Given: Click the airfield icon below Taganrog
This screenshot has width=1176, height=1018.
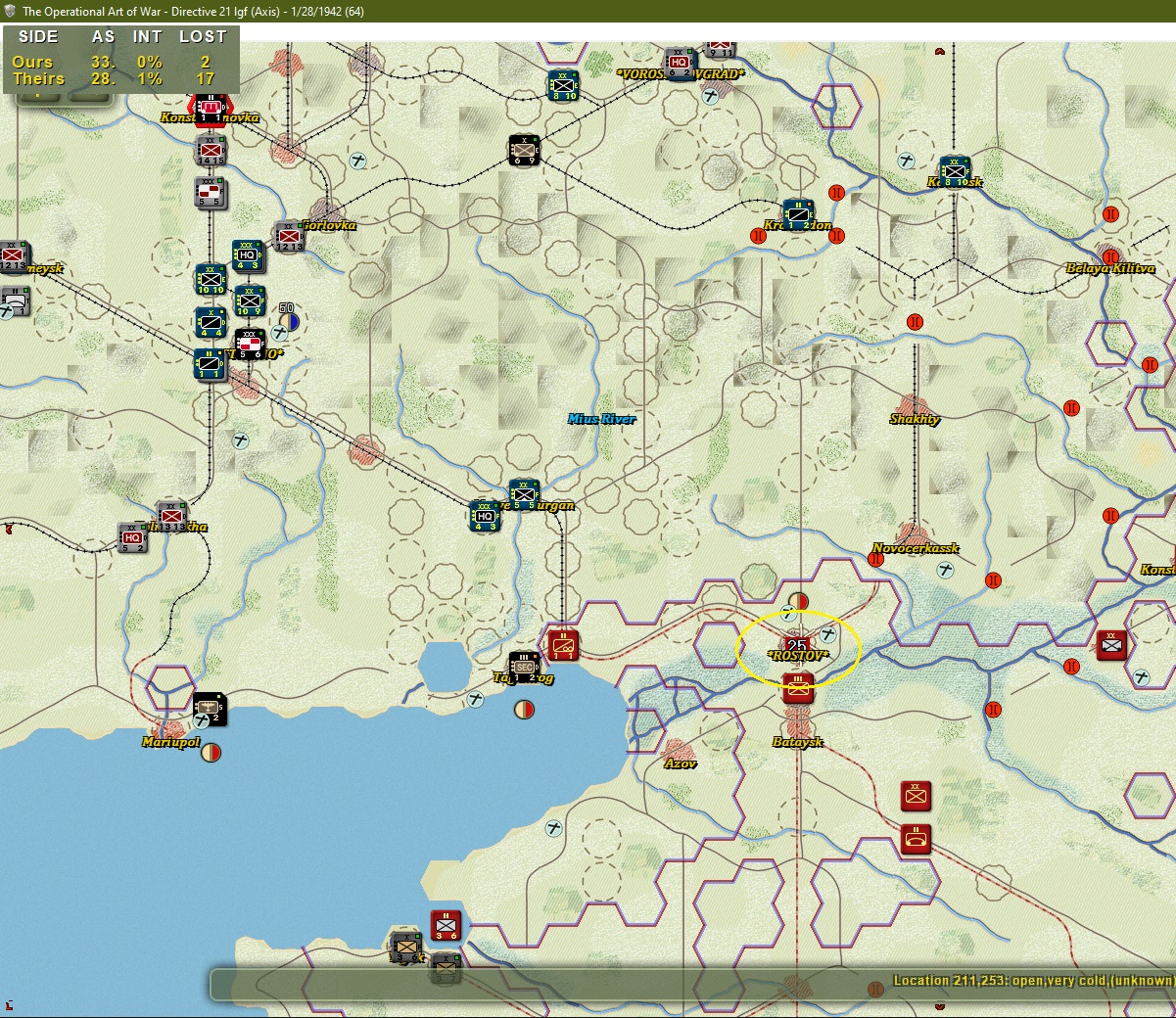Looking at the screenshot, I should click(476, 699).
